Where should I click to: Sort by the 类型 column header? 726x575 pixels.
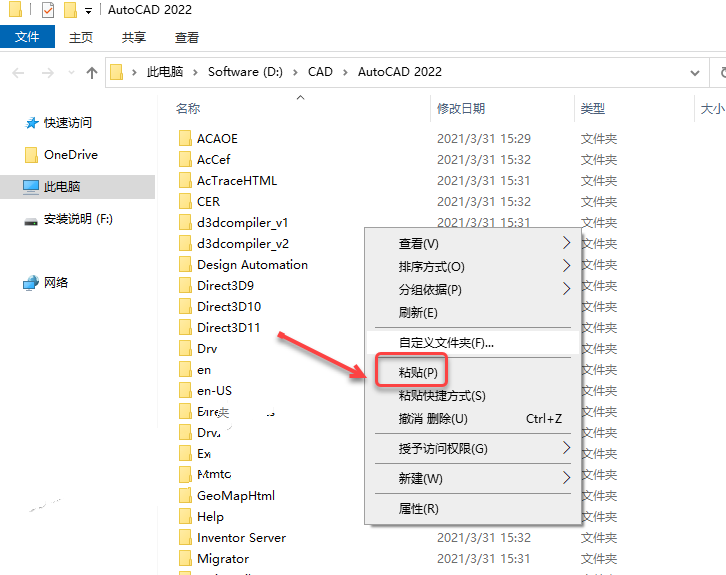click(x=593, y=108)
